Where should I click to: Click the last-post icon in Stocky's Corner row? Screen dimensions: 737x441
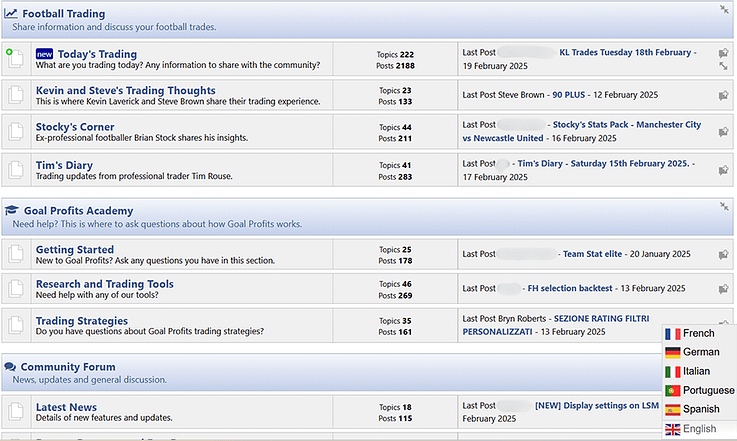[x=723, y=131]
